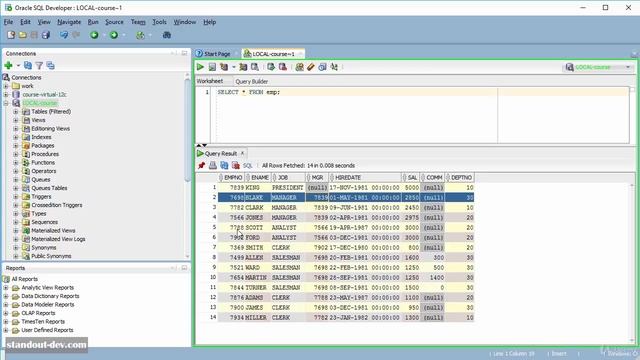Viewport: 640px width, 360px height.
Task: Expand Analytic View Reports folder
Action: (x=6, y=288)
